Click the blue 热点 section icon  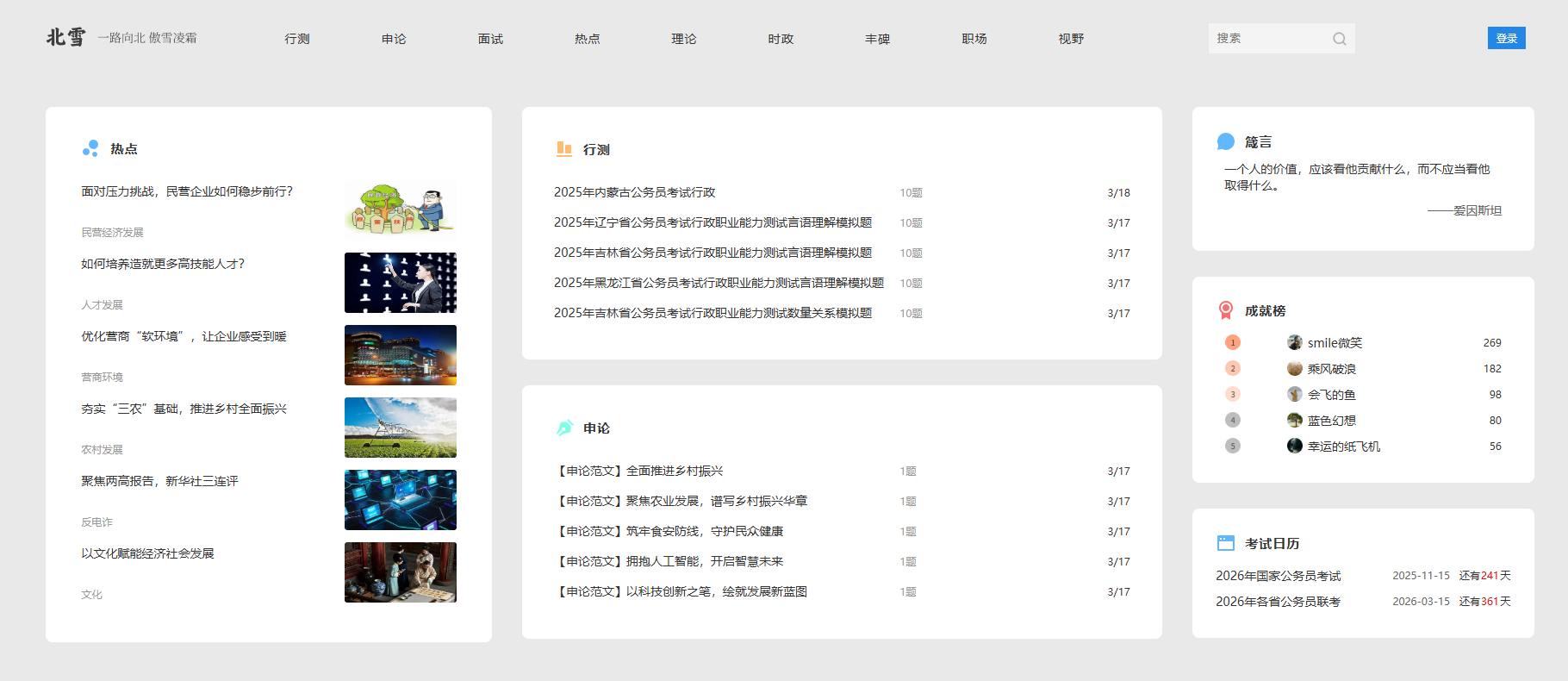(x=90, y=148)
